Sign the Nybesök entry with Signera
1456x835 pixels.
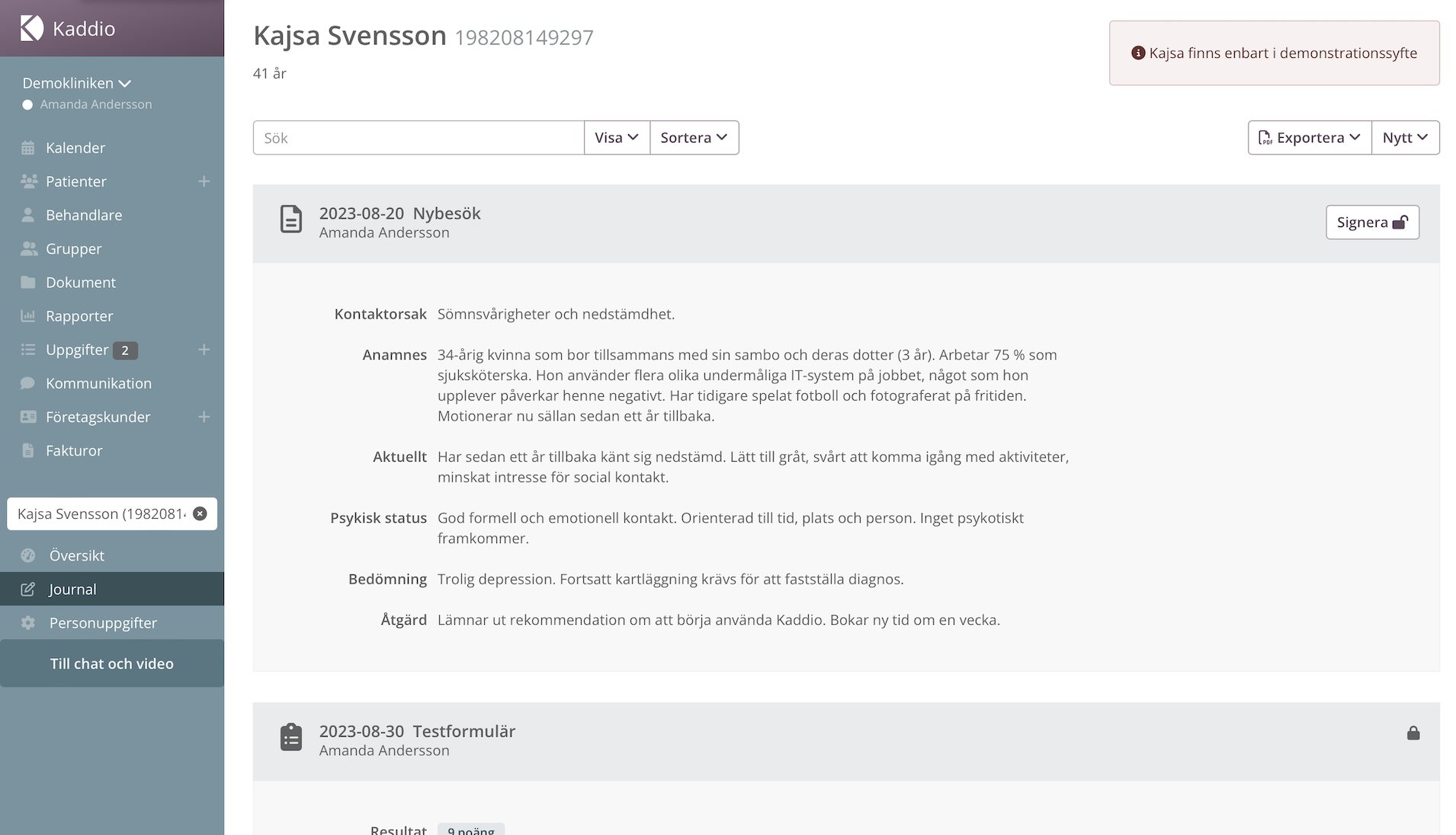[x=1371, y=222]
